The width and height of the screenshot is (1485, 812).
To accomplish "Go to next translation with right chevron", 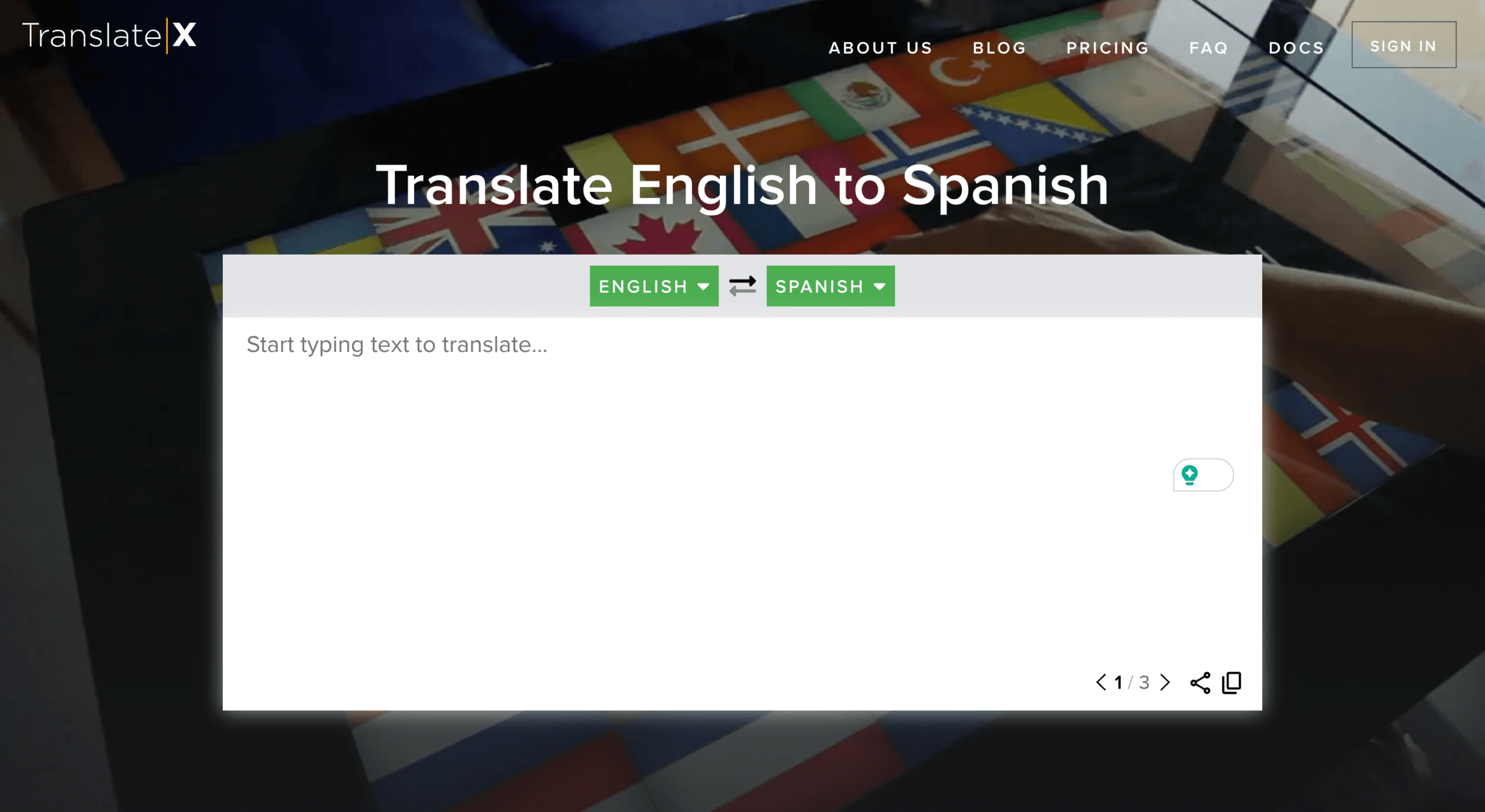I will (1165, 682).
